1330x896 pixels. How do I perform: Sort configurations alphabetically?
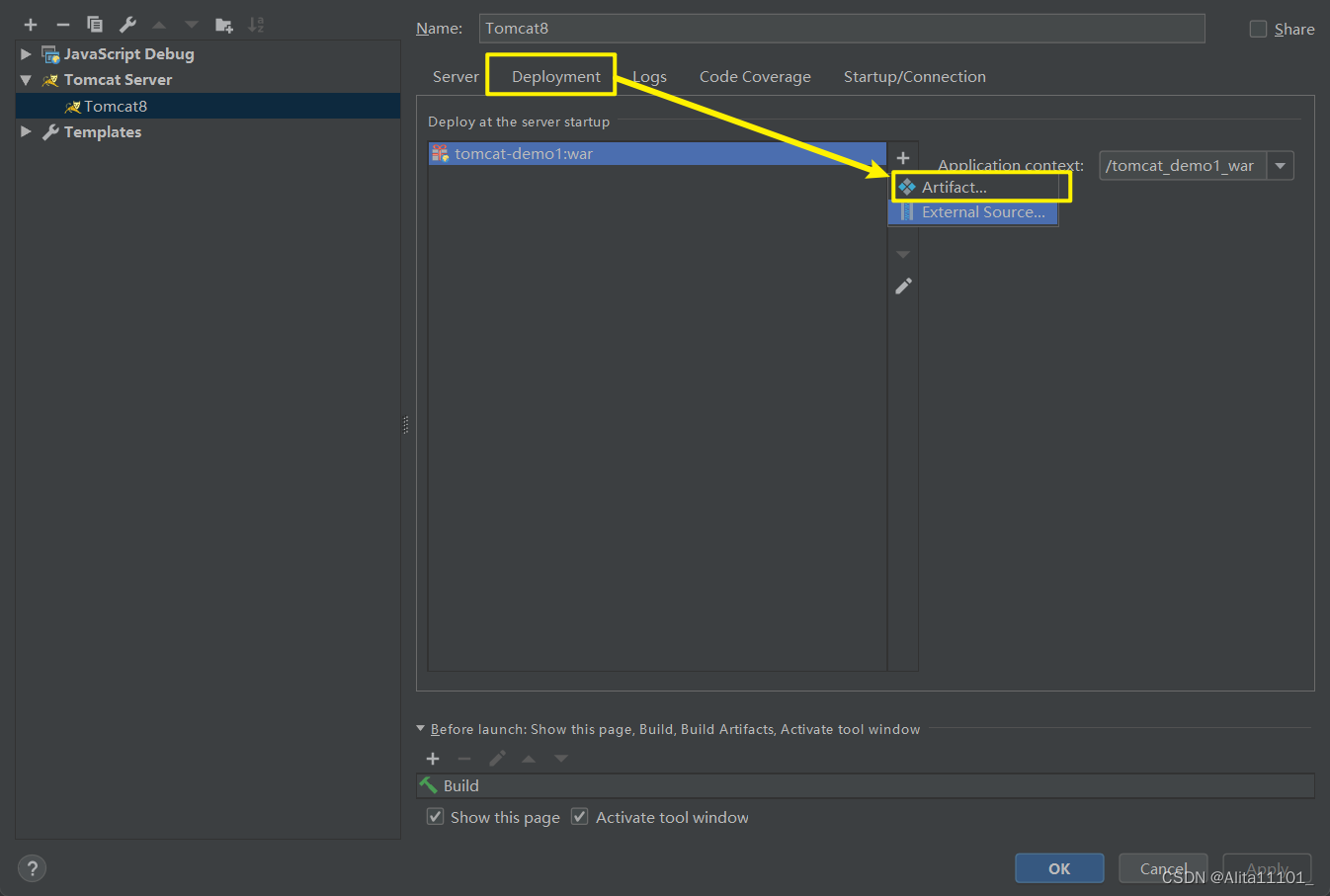tap(256, 25)
